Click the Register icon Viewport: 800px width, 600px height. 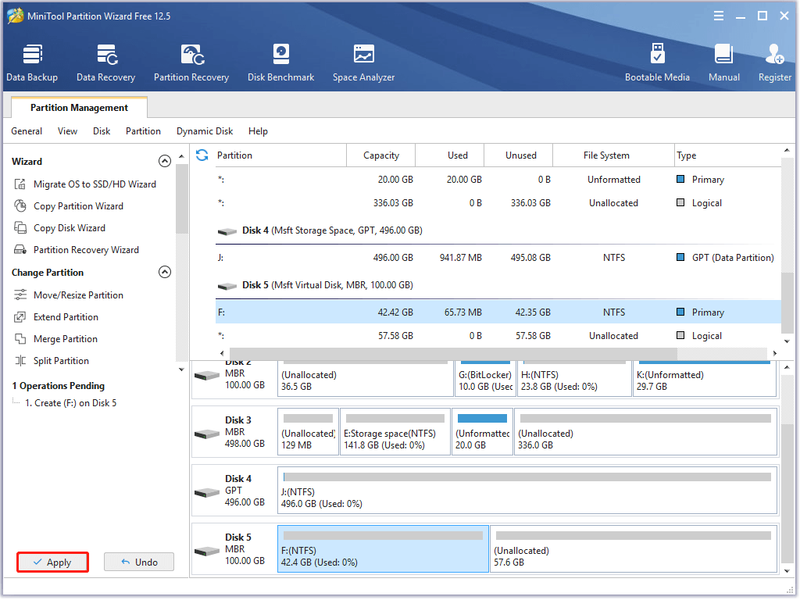coord(774,63)
